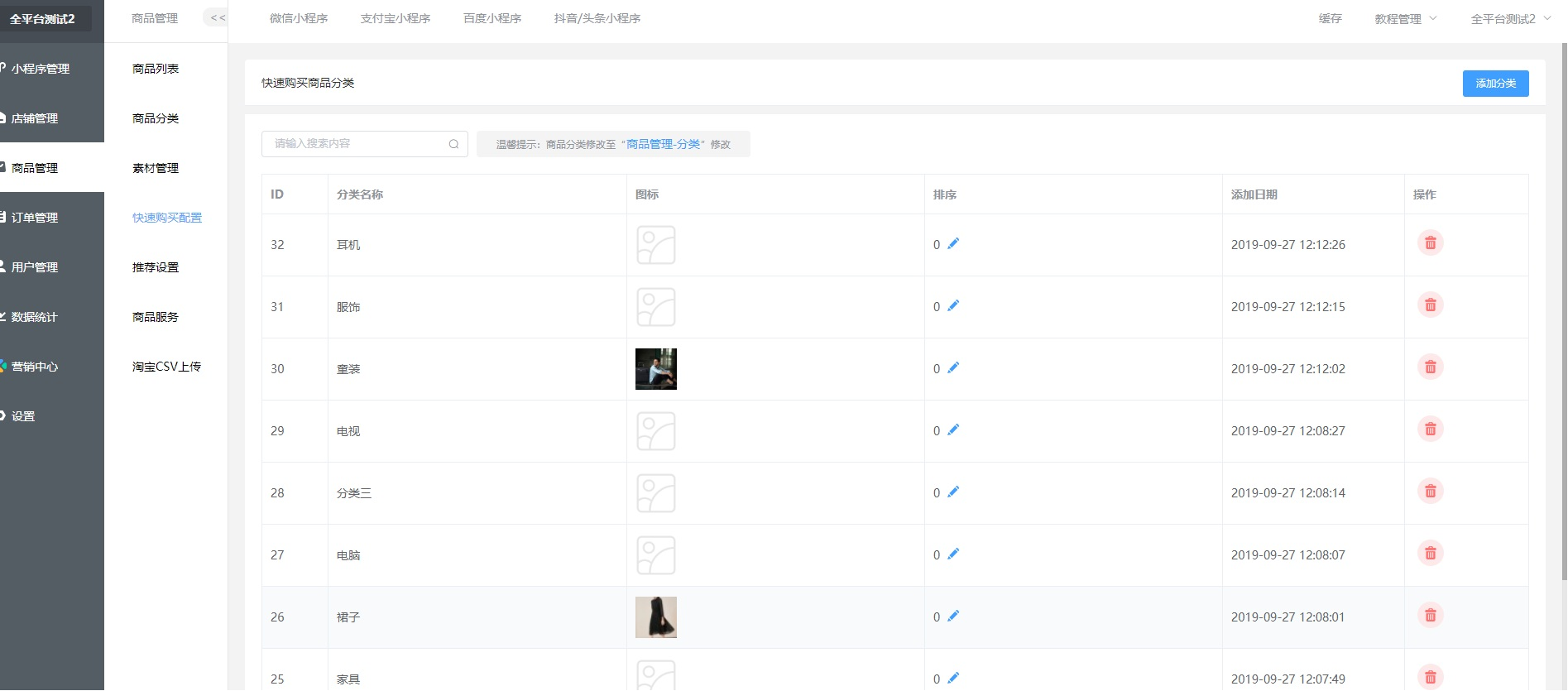The height and width of the screenshot is (691, 1568).
Task: Click the 缓存 link in header
Action: pyautogui.click(x=1331, y=18)
